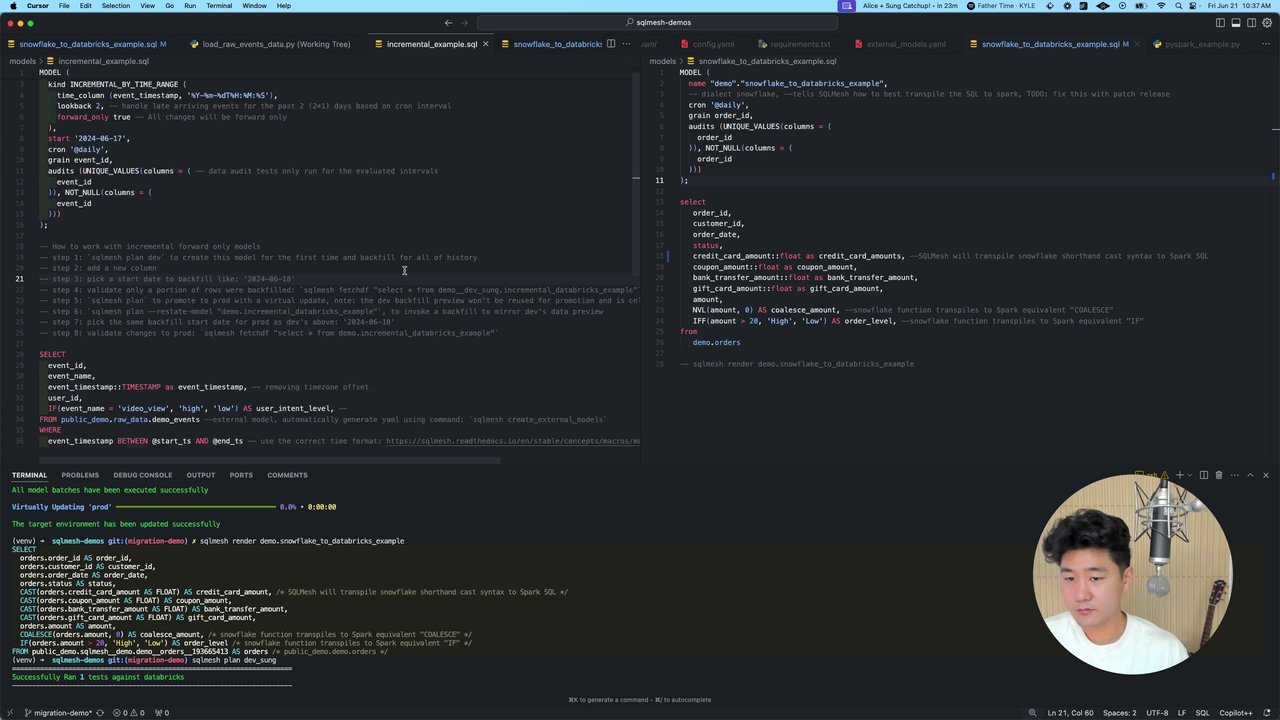Open the Apple menu
Viewport: 1280px width, 720px height.
pyautogui.click(x=11, y=6)
